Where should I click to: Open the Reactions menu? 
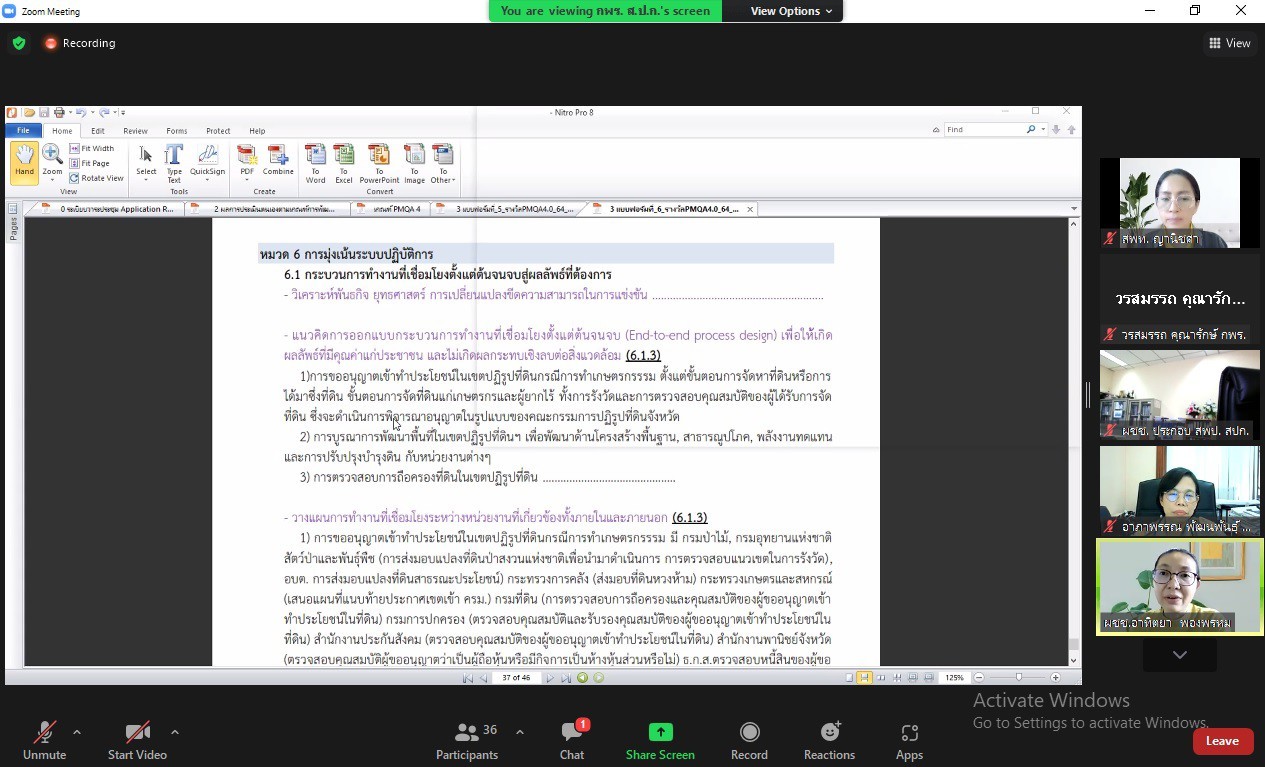tap(829, 732)
